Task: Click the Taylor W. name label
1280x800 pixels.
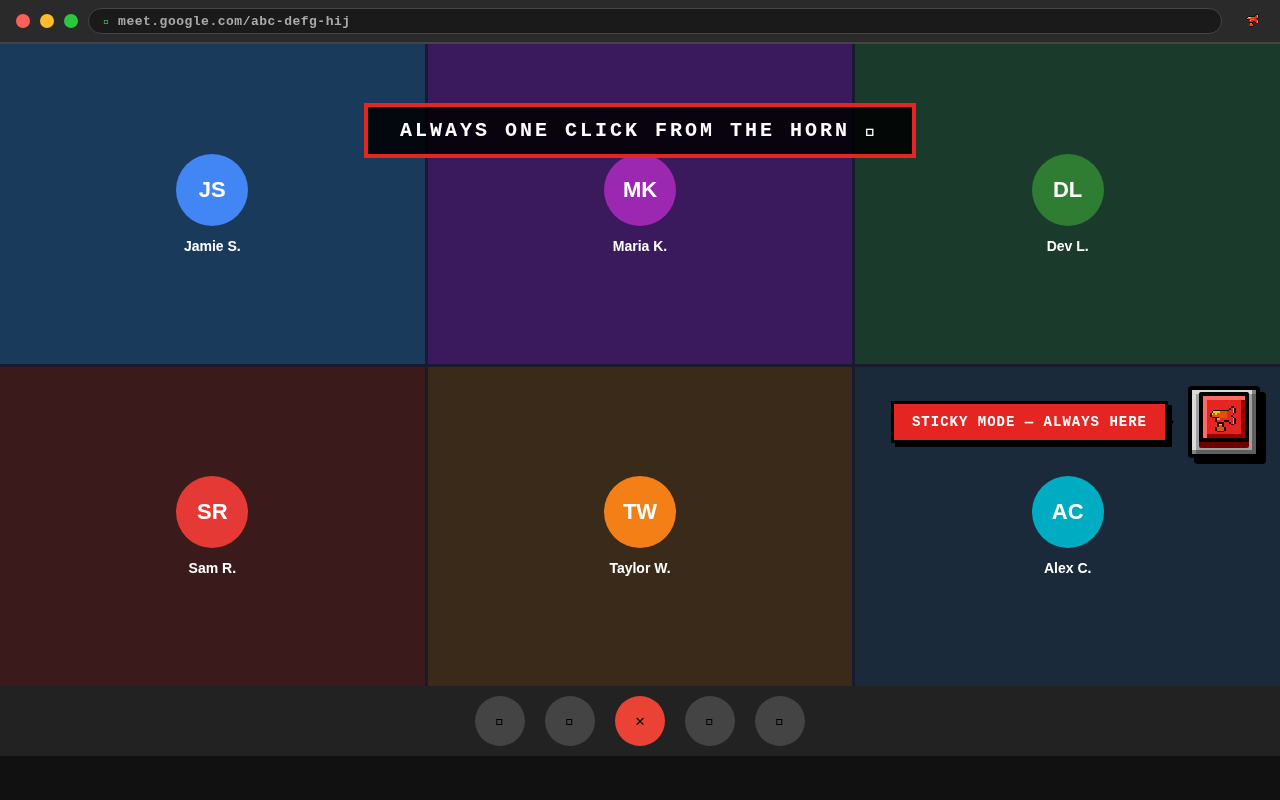Action: point(640,568)
